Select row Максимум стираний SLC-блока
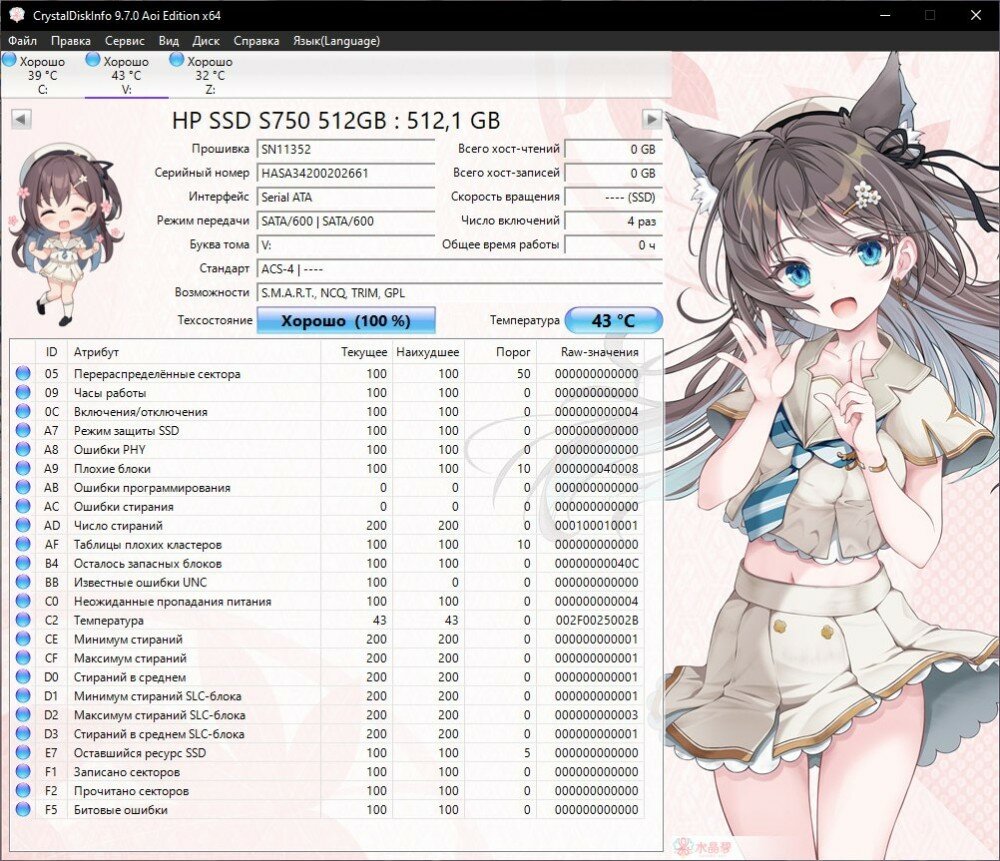The image size is (1000, 861). (327, 715)
